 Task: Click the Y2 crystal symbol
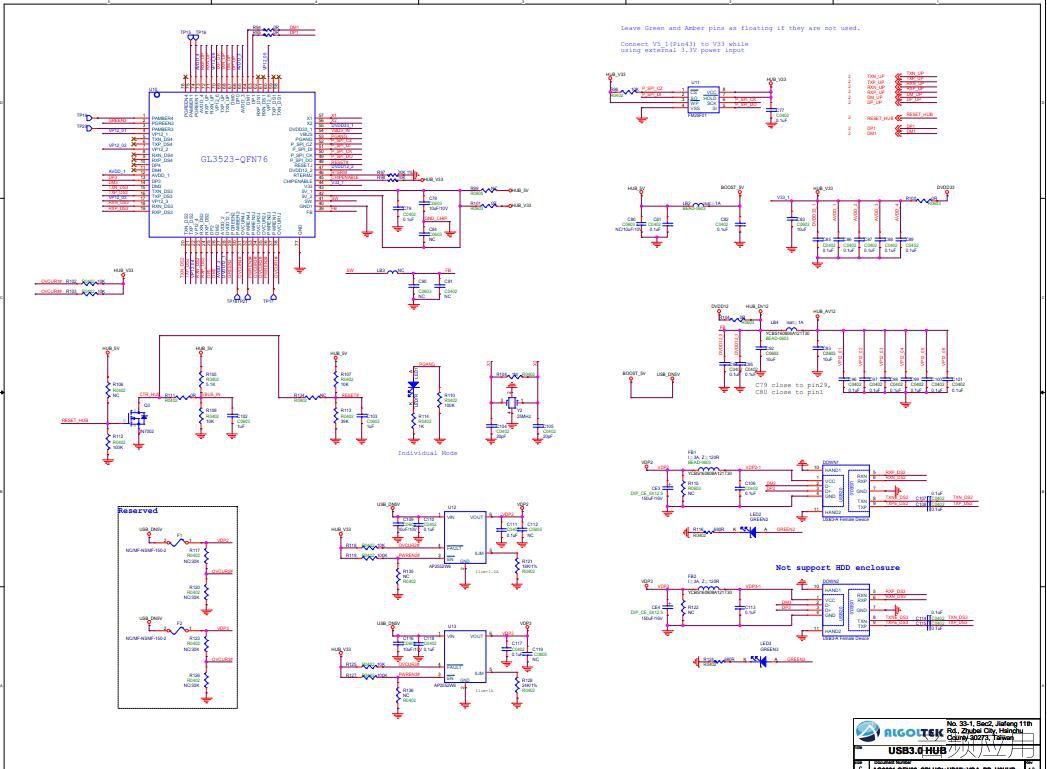coord(511,403)
